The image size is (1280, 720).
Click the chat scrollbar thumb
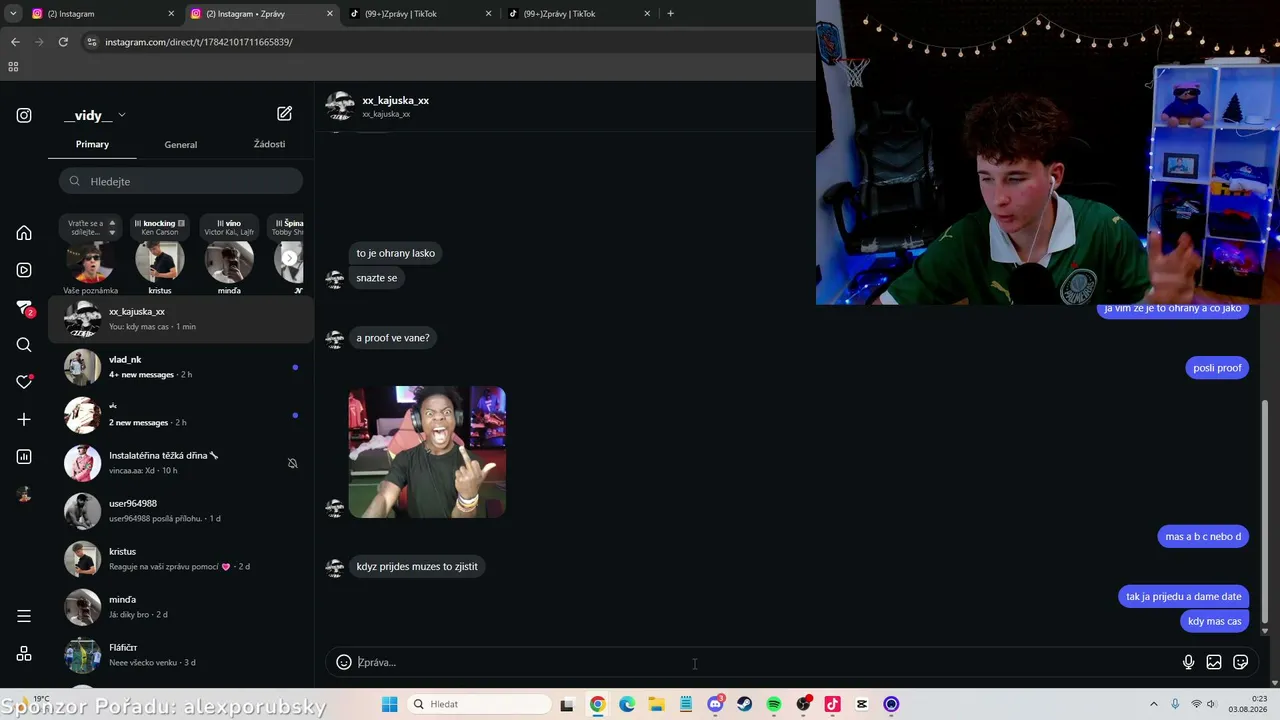pyautogui.click(x=1265, y=511)
